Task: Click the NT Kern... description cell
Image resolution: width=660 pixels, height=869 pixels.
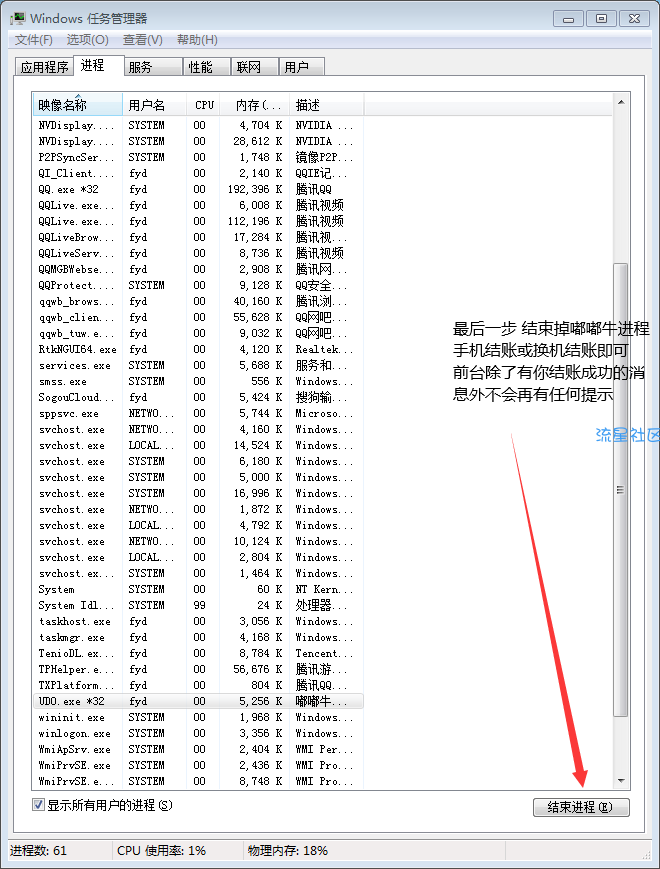Action: point(324,589)
